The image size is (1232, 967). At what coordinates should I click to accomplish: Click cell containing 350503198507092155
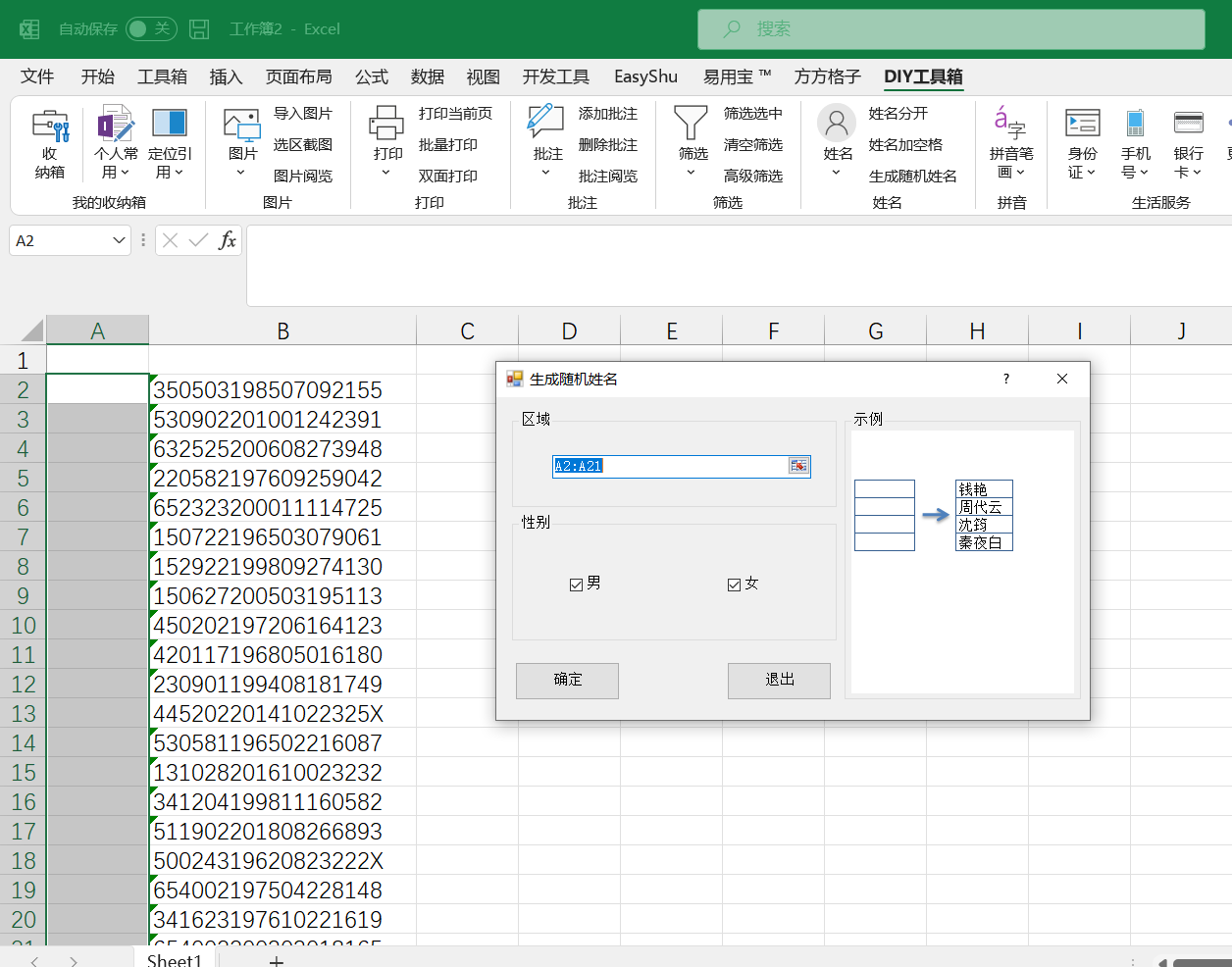click(282, 389)
